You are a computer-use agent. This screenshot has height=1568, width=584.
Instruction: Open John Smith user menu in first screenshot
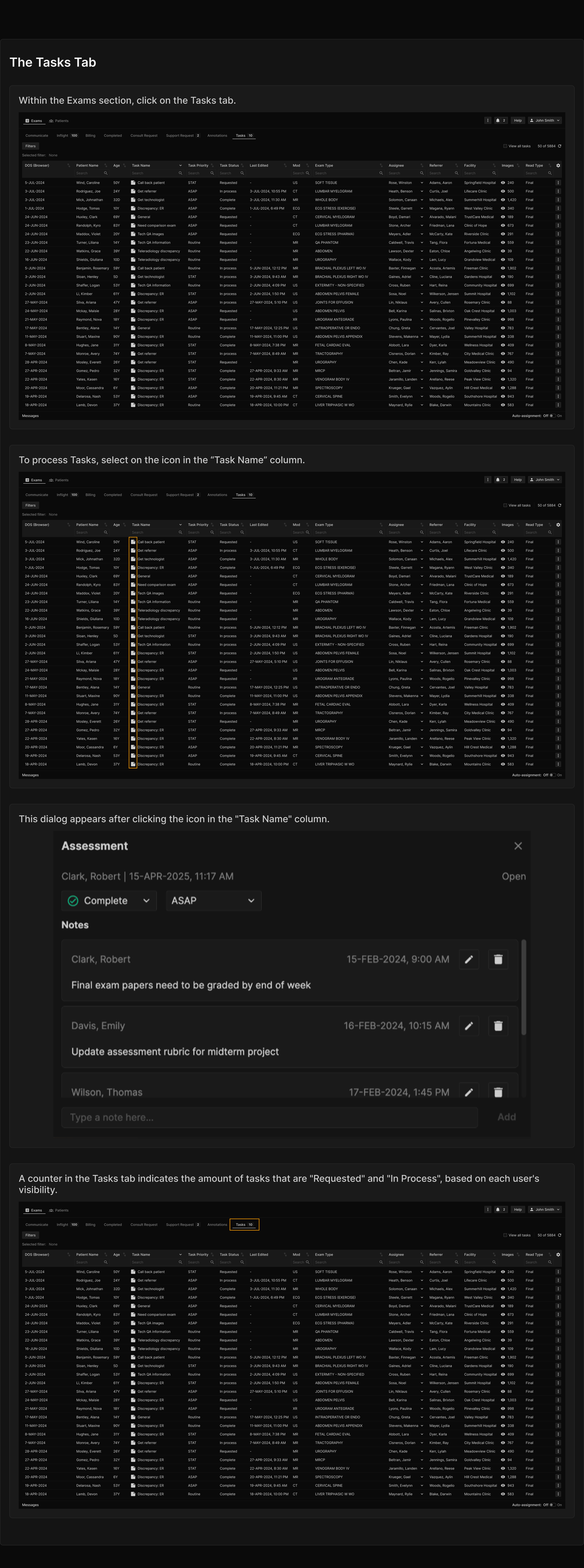coord(545,121)
